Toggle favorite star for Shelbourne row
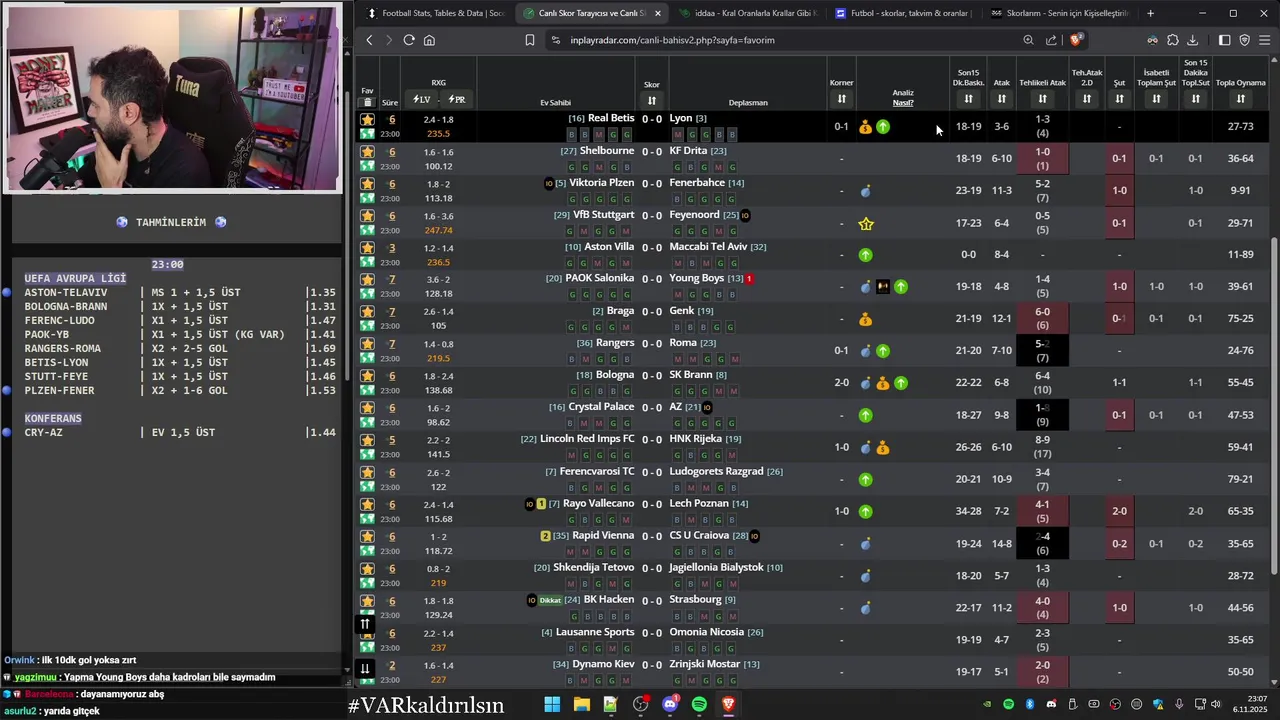Viewport: 1280px width, 720px height. 367,152
